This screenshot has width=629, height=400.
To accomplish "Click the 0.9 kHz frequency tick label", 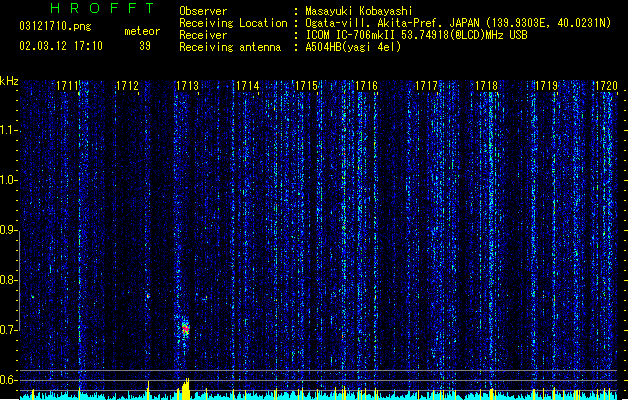I will 8,230.
